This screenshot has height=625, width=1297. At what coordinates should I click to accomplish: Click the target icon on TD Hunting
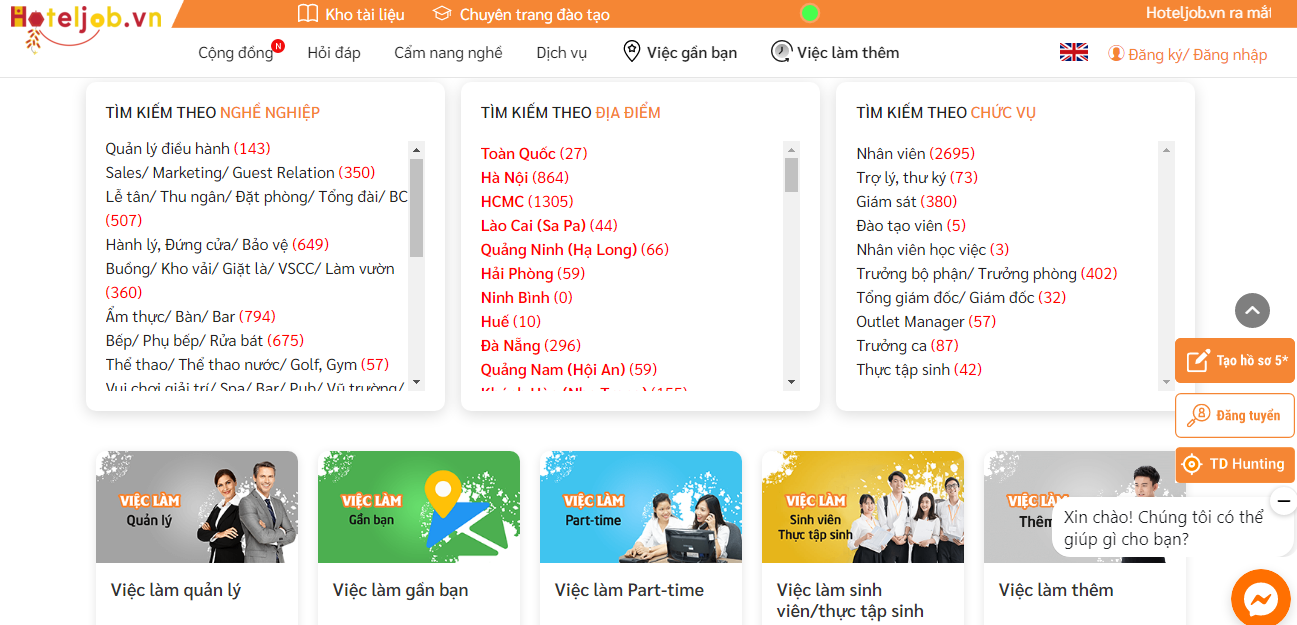coord(1191,464)
